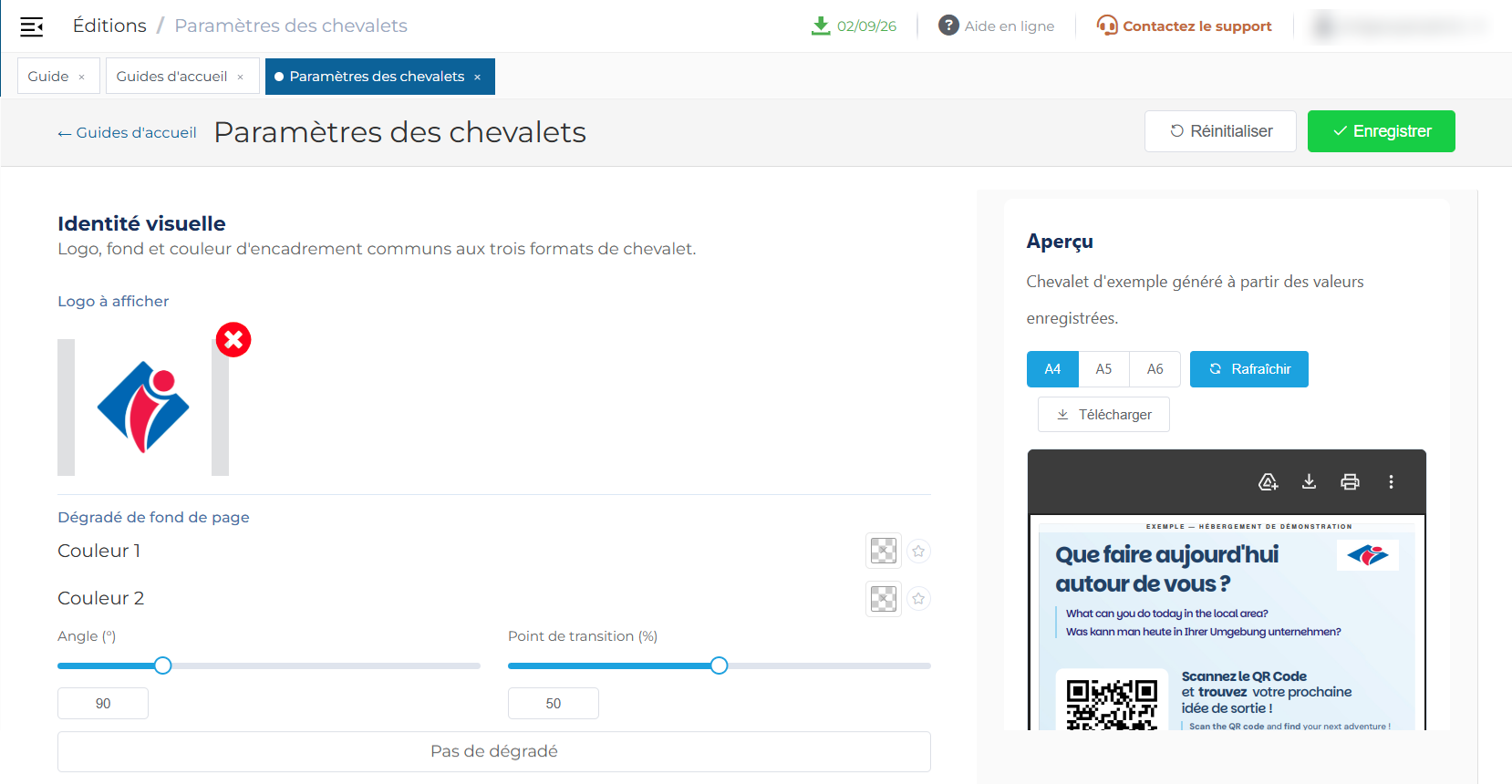Screen dimensions: 1512x784
Task: Go back via the Guides d'accueil link
Action: coord(127,133)
